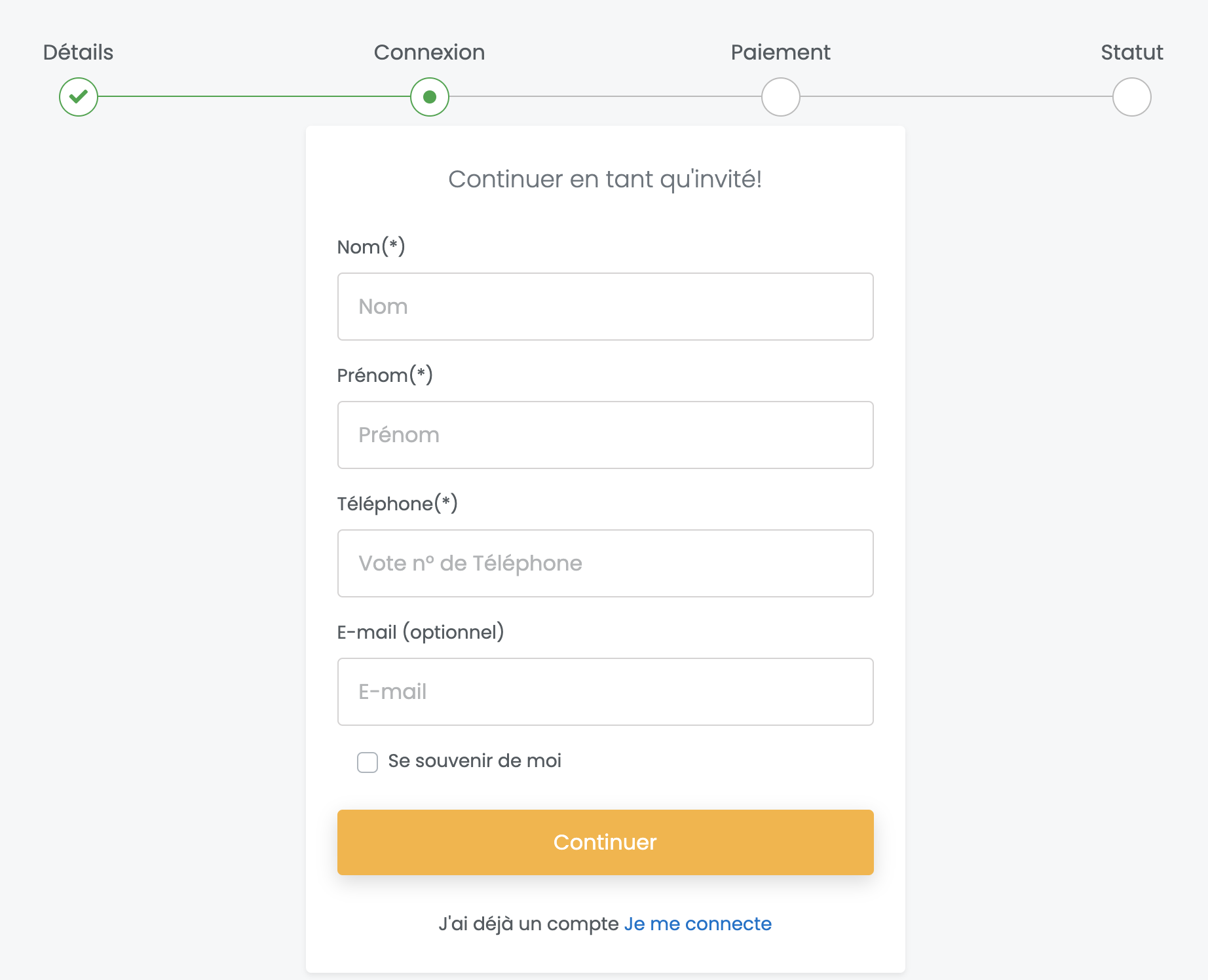The width and height of the screenshot is (1208, 980).
Task: Open the Détails step label
Action: (x=79, y=52)
